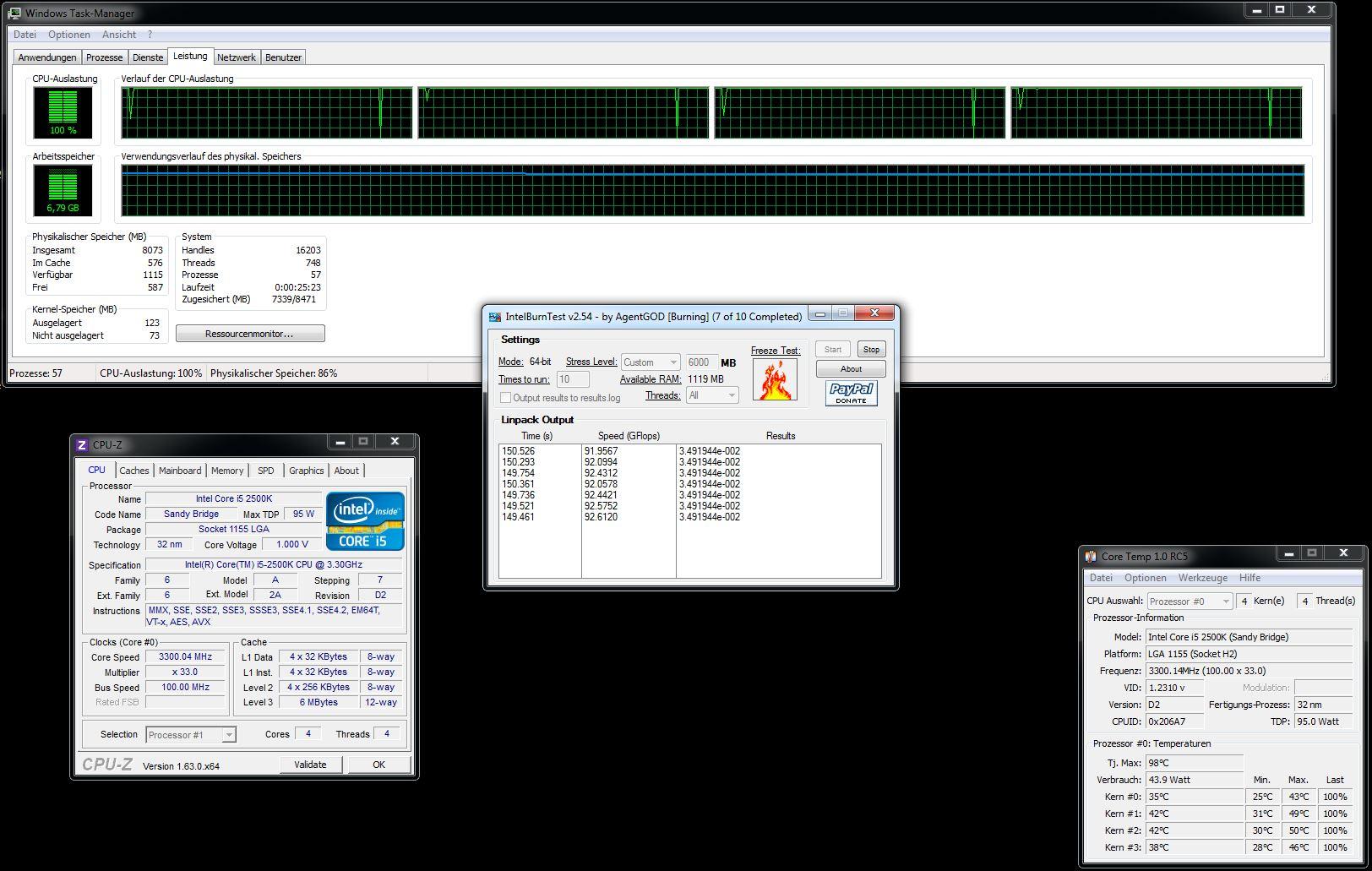Open the Mainboard tab in CPU-Z
This screenshot has width=1372, height=871.
pos(180,471)
